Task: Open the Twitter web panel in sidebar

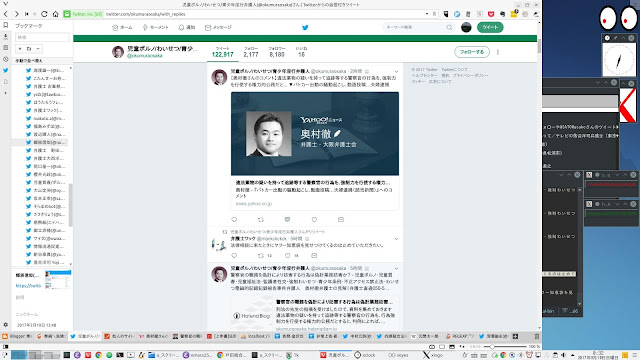Action: [6, 70]
